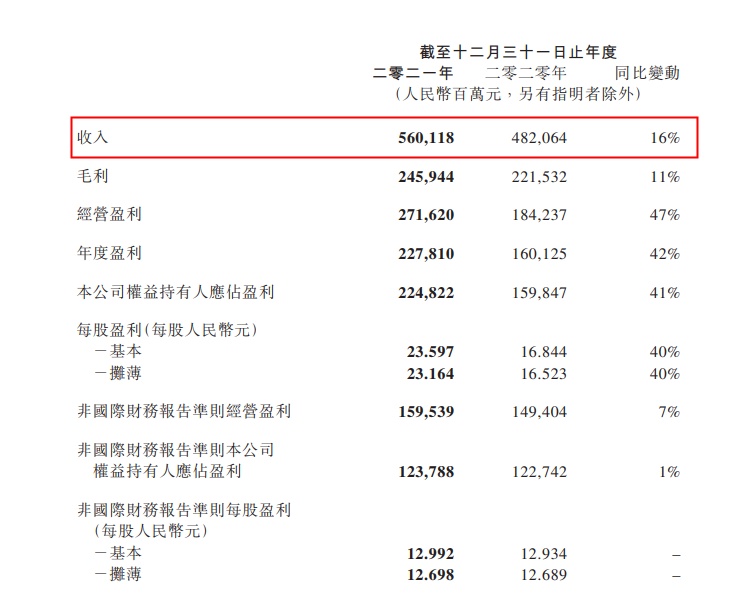Select annual profit value 160,125
The width and height of the screenshot is (745, 600).
[539, 254]
